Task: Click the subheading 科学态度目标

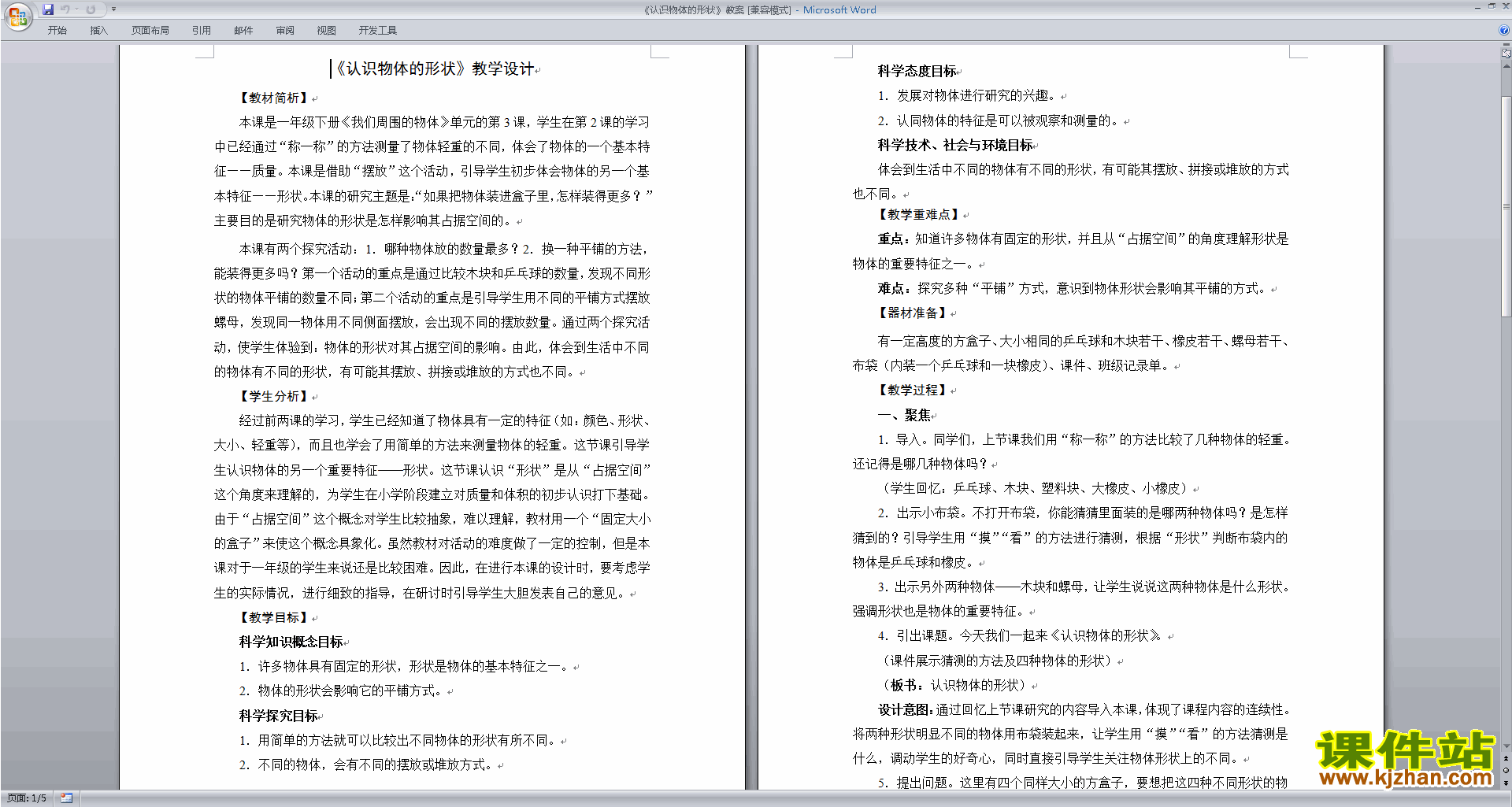Action: tap(917, 72)
